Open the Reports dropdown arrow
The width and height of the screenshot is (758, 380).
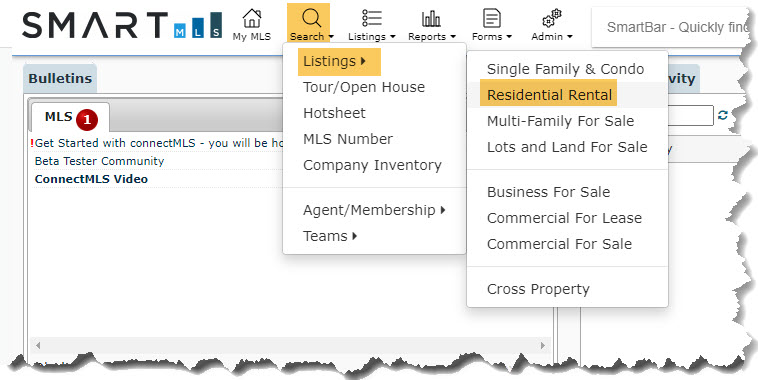[x=453, y=37]
